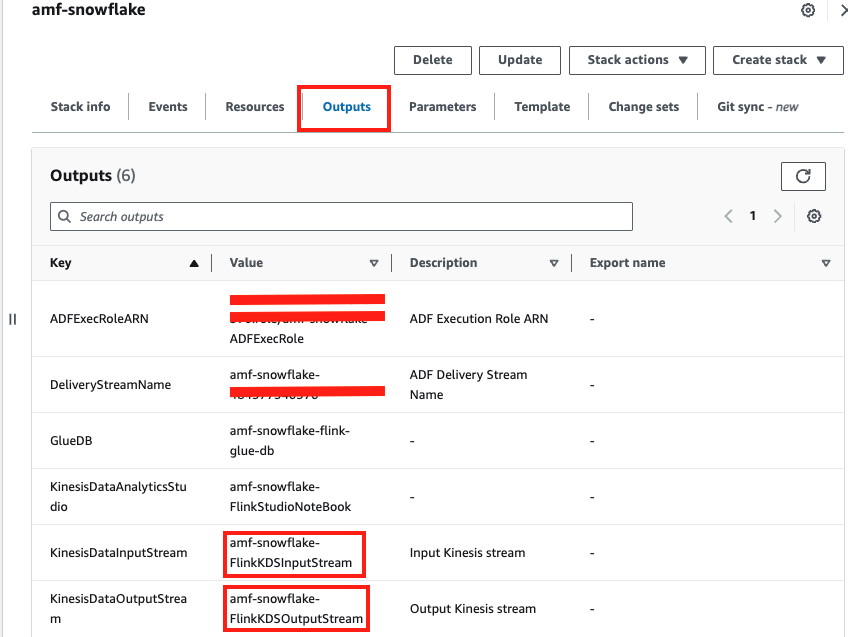Screen dimensions: 848x637
Task: Click the side panel resize handle
Action: (13, 319)
